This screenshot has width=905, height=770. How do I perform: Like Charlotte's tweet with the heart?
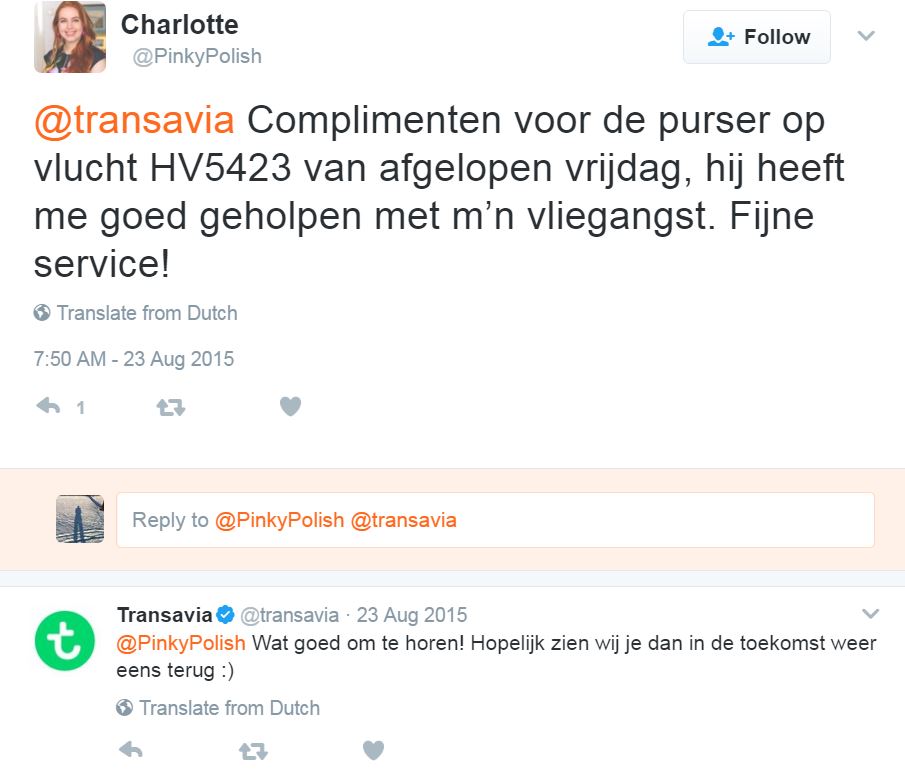tap(290, 406)
